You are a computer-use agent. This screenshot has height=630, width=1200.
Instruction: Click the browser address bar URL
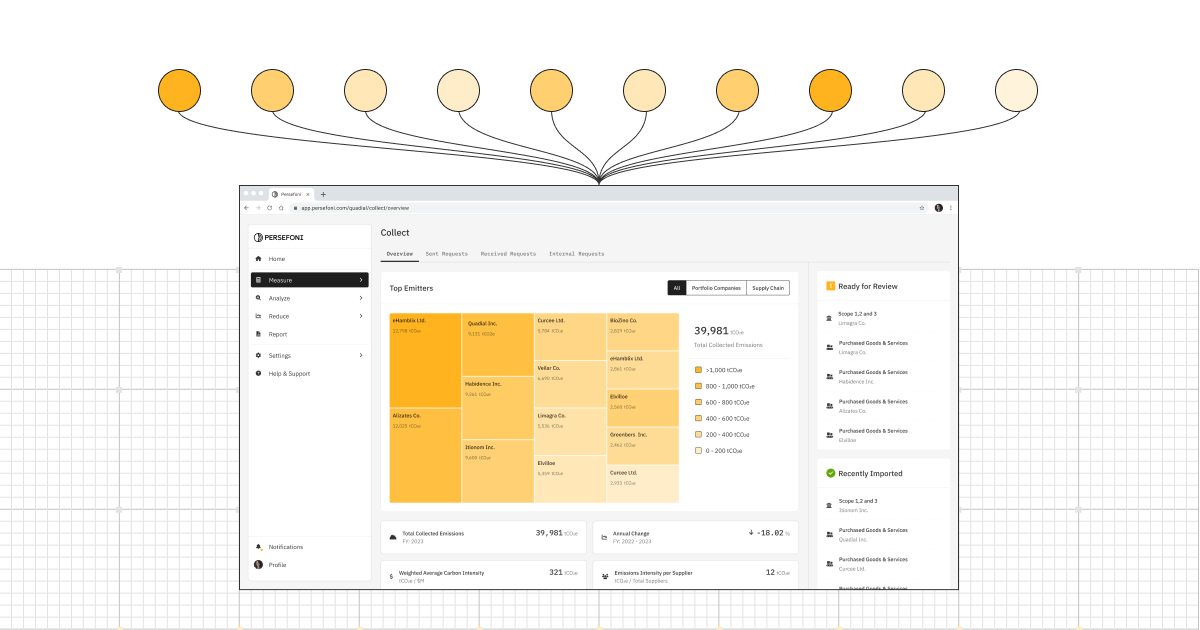pos(355,207)
